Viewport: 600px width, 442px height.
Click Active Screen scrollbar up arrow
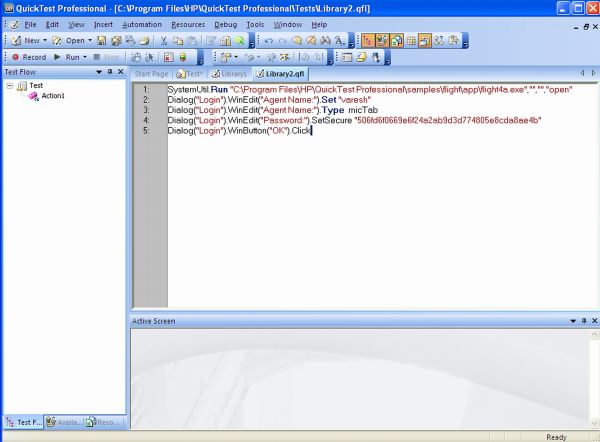click(x=594, y=335)
